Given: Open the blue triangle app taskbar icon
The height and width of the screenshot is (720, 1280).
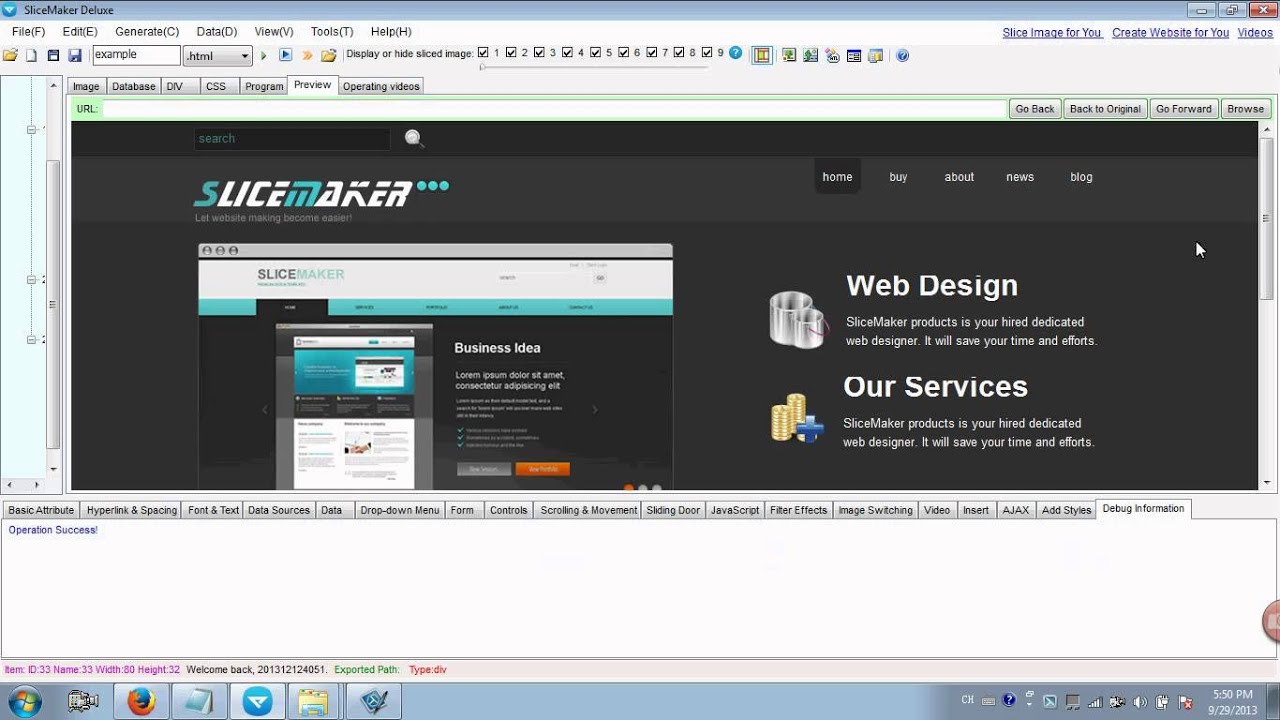Looking at the screenshot, I should (x=257, y=702).
